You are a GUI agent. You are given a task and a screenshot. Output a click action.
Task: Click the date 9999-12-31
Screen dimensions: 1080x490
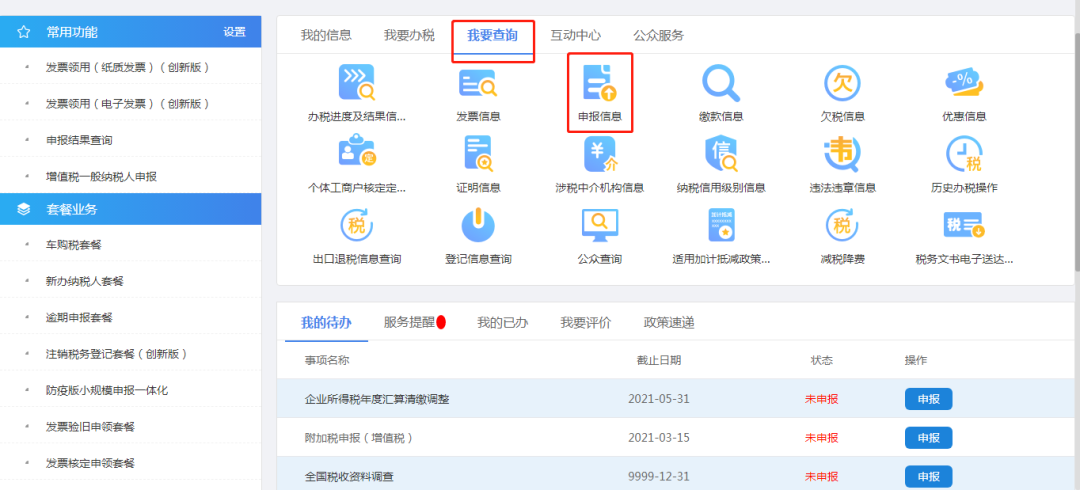pos(659,477)
